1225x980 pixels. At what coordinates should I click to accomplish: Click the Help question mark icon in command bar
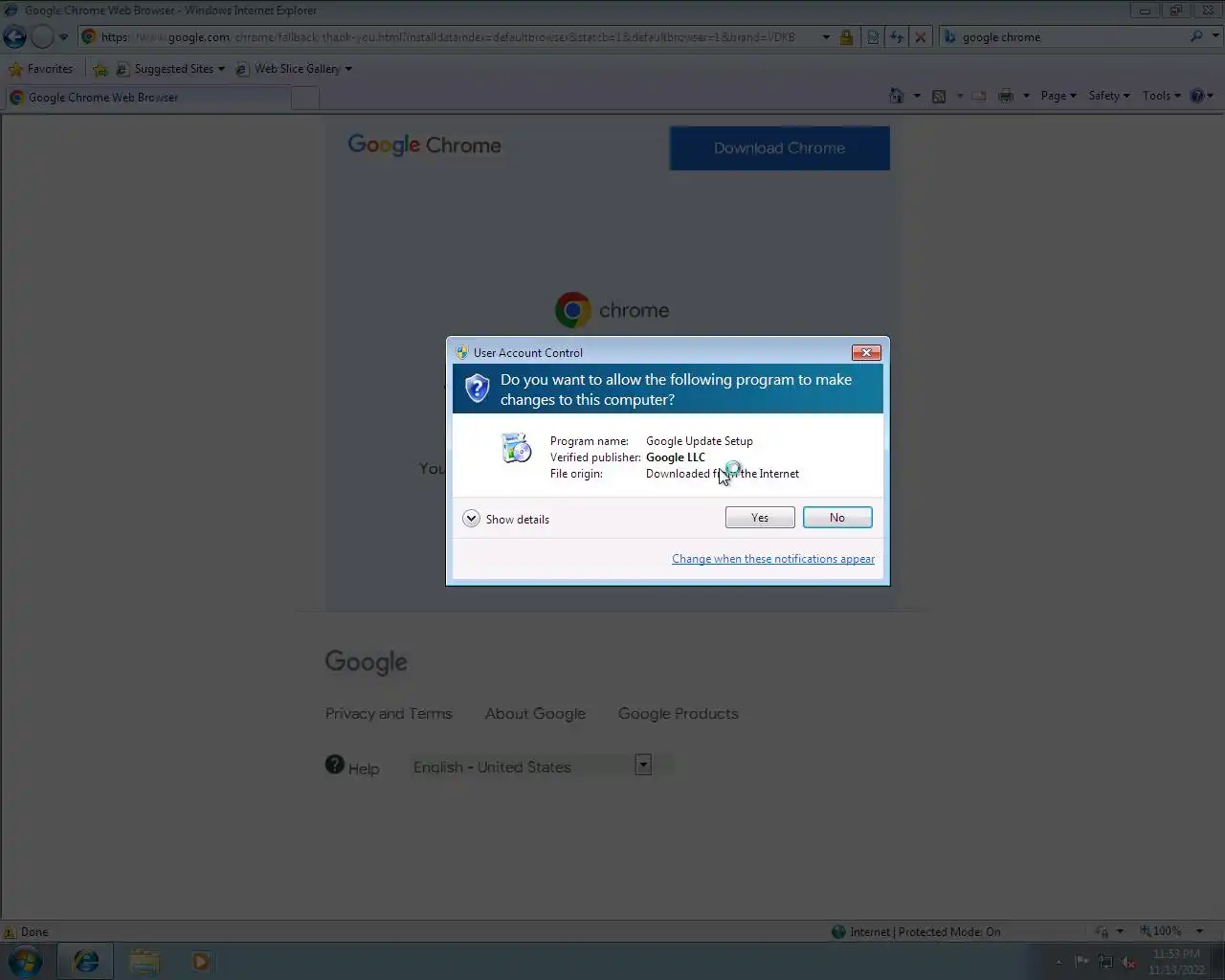tap(1196, 96)
